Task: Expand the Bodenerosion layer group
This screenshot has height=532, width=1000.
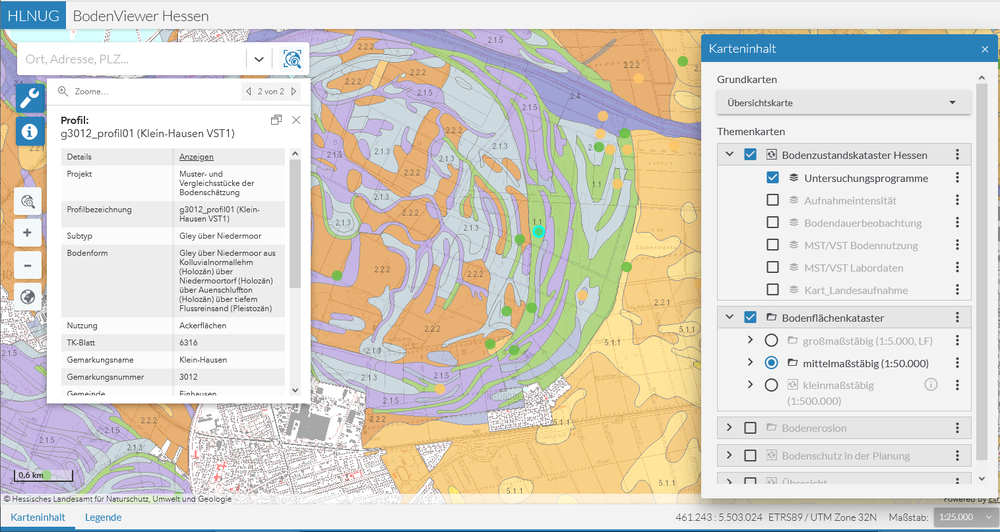Action: (x=728, y=428)
